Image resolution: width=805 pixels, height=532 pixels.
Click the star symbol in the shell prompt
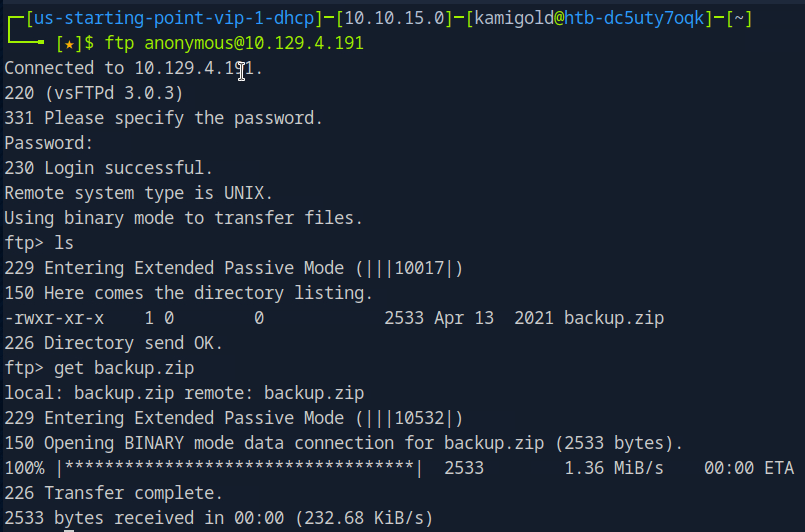[68, 44]
